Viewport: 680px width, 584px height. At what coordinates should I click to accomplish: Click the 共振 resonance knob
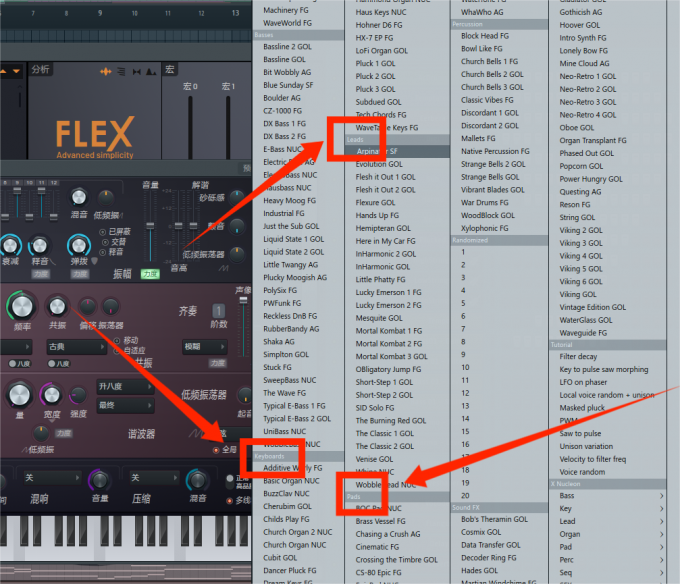(57, 307)
